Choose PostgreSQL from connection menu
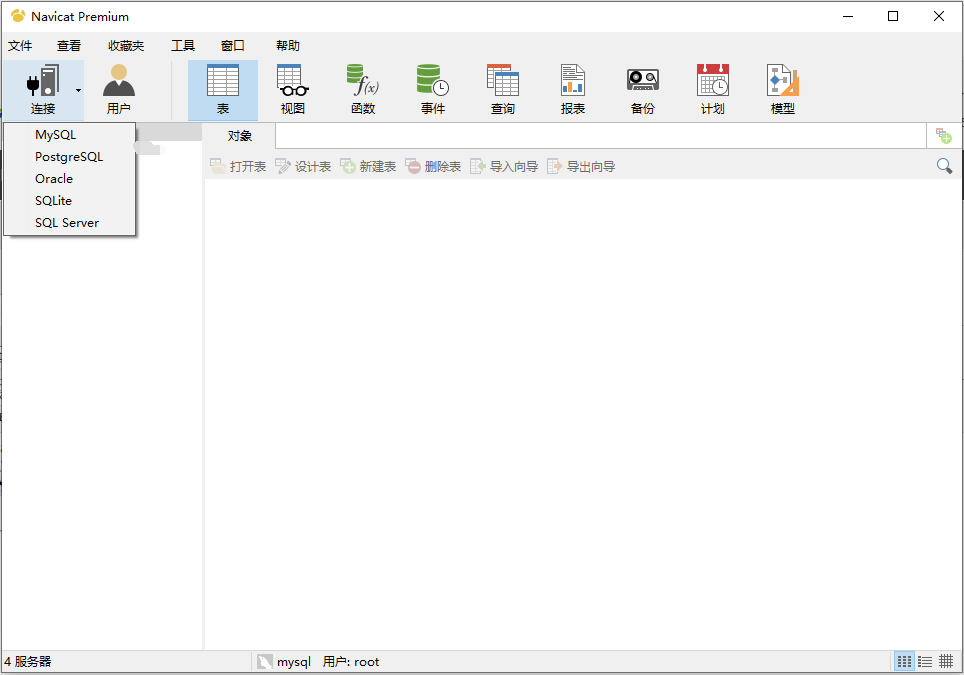Viewport: 964px width, 675px height. [x=69, y=157]
